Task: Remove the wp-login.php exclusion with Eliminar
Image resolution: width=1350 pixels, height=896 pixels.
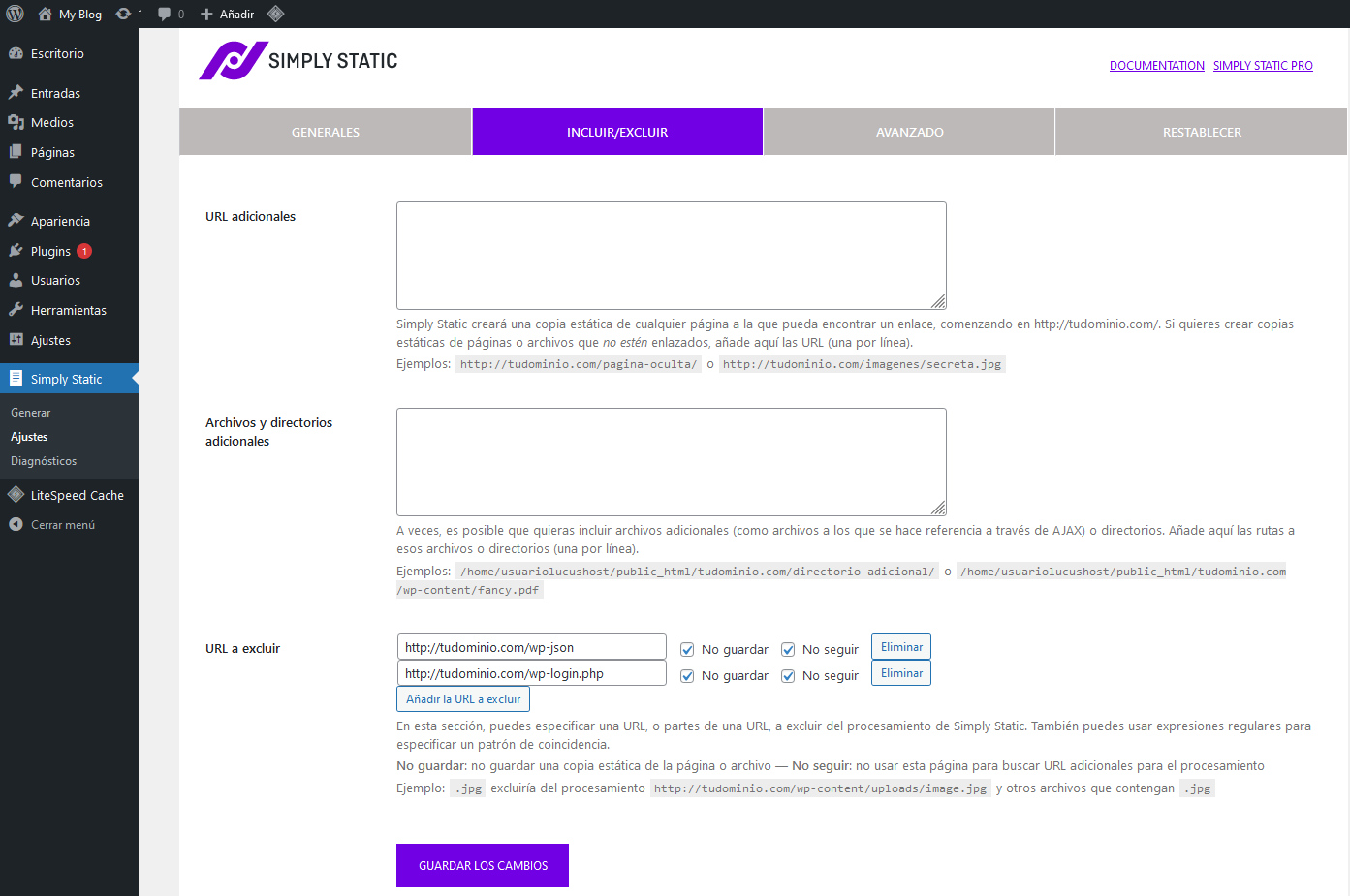Action: tap(901, 673)
